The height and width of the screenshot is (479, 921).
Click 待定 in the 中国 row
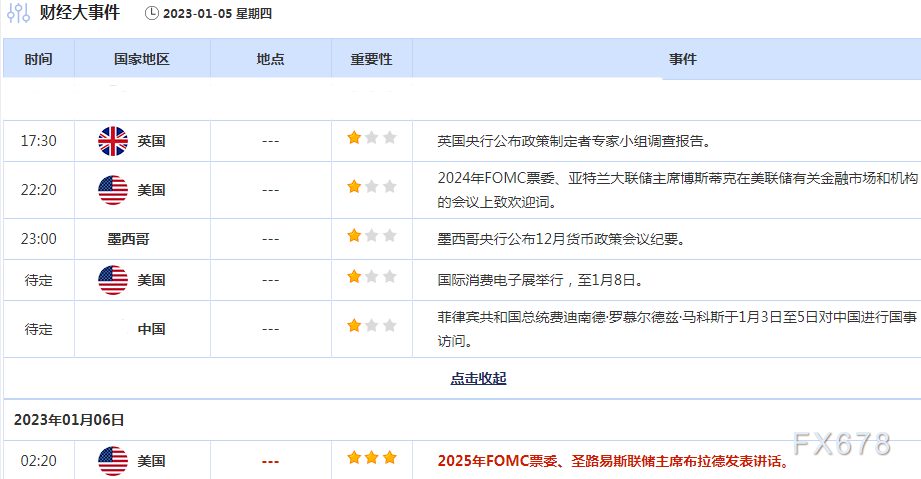(39, 329)
